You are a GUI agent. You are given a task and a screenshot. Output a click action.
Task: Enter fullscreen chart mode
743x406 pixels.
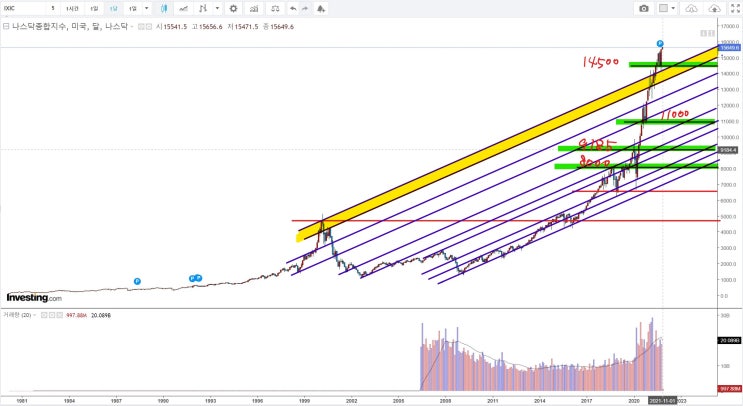(735, 9)
